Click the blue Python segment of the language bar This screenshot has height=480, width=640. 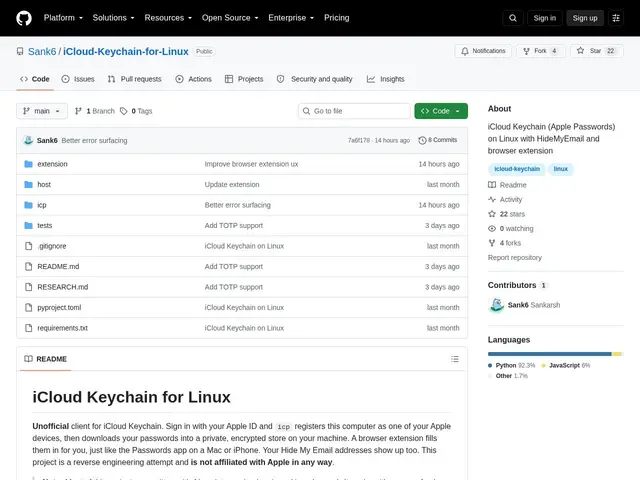click(x=549, y=354)
